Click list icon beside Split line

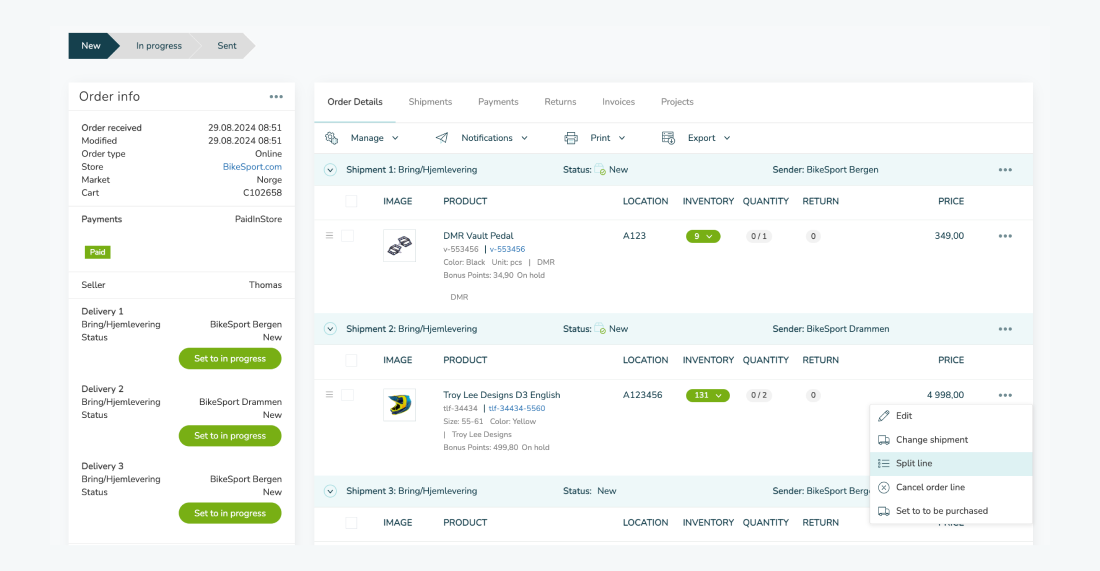click(884, 464)
